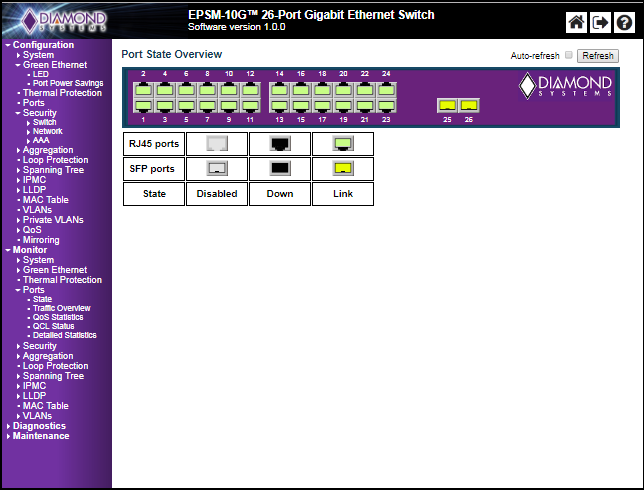Open Traffic Overview link
Screen dimensions: 644x490
(62, 308)
